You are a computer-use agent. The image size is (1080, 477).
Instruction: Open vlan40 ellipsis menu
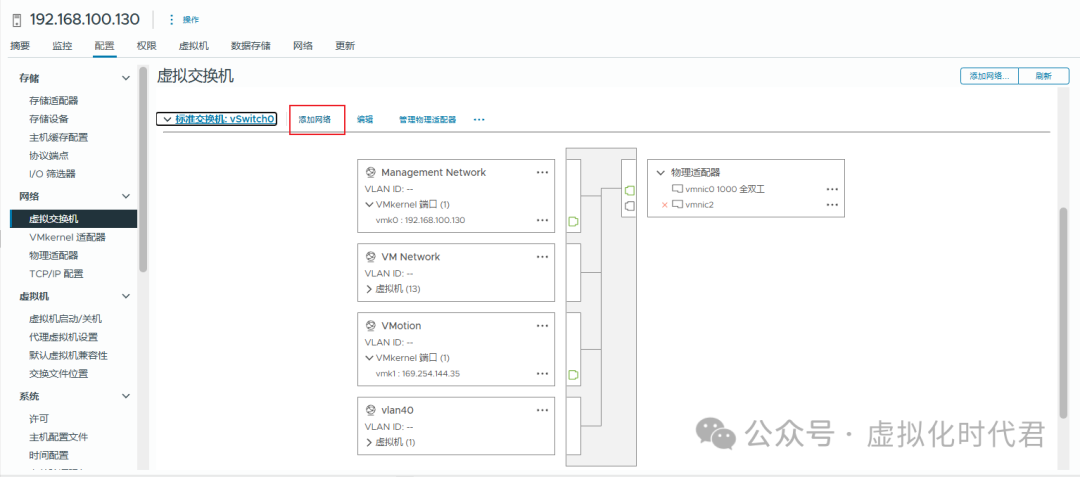(x=543, y=410)
